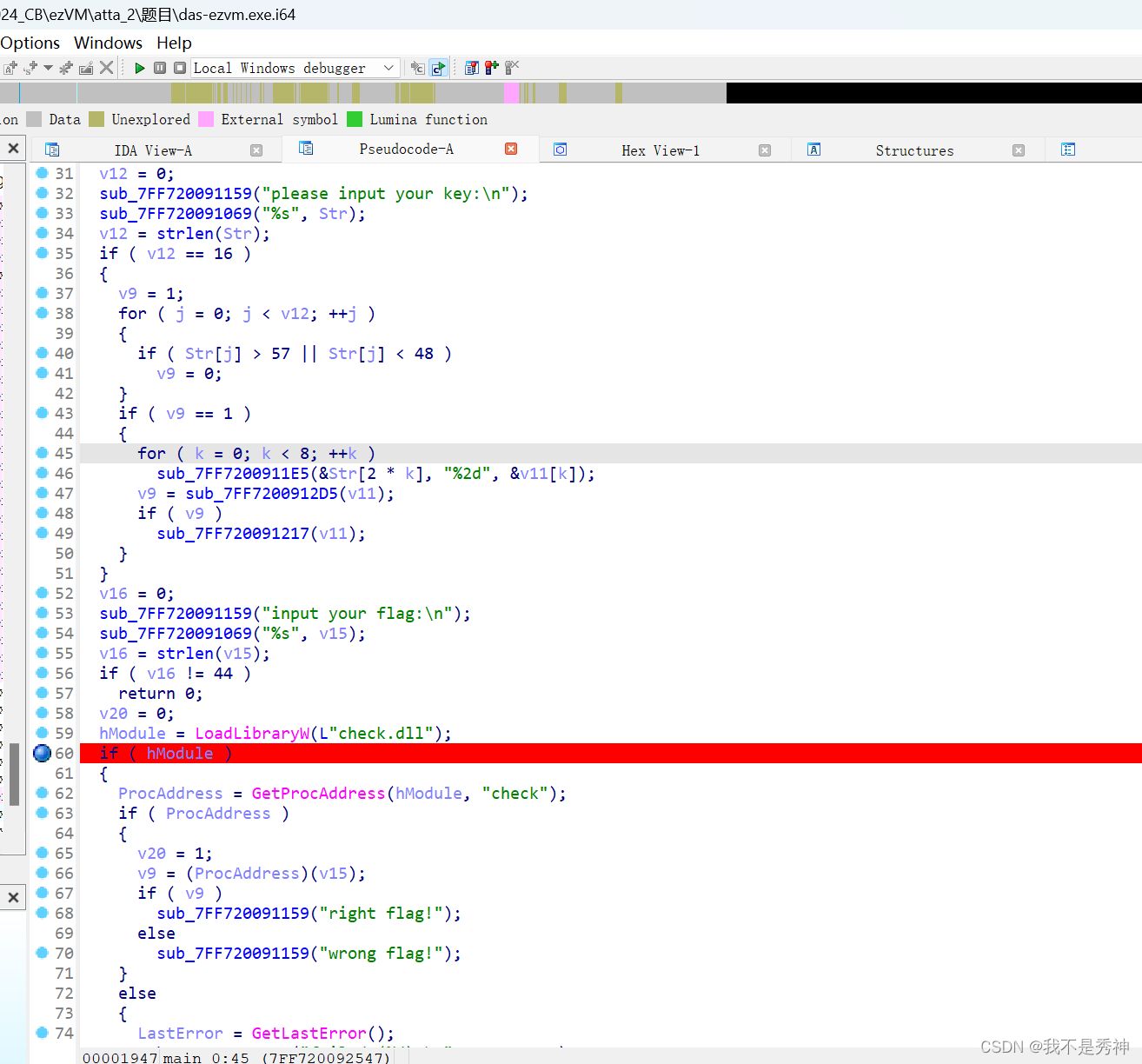Screen dimensions: 1142x1064
Task: Click the rightmost Enums tab icon
Action: (1068, 150)
